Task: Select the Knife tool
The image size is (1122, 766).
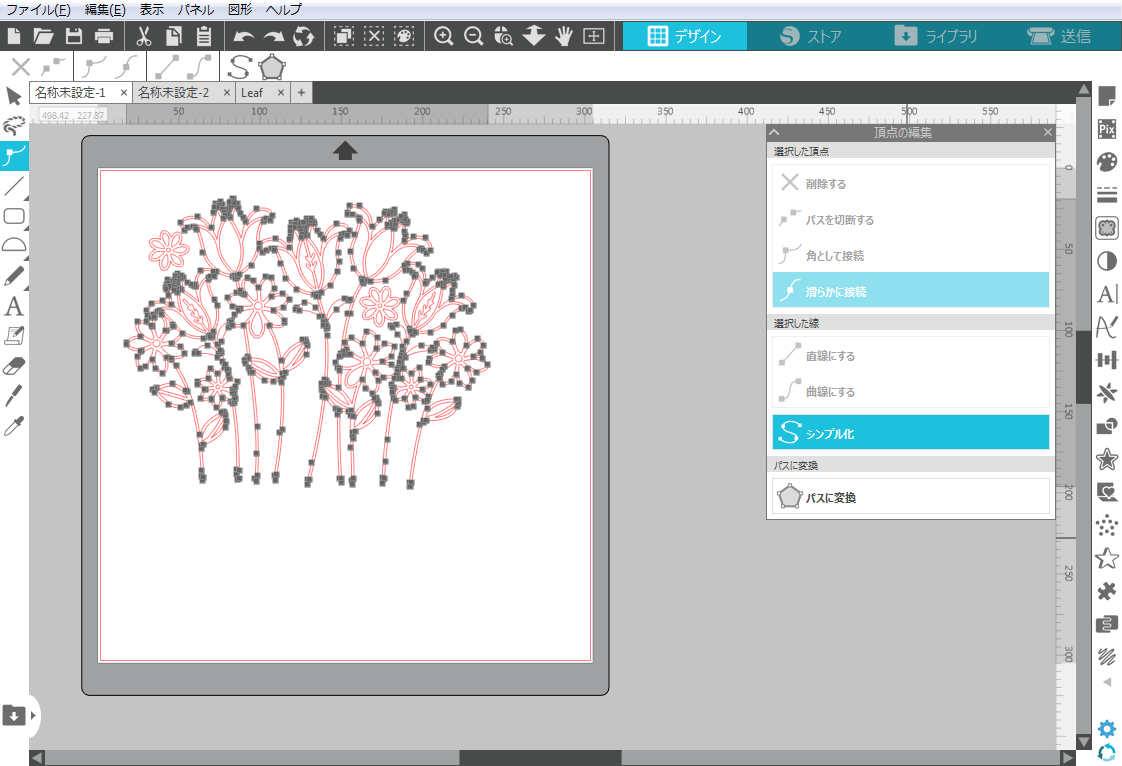Action: click(x=14, y=396)
